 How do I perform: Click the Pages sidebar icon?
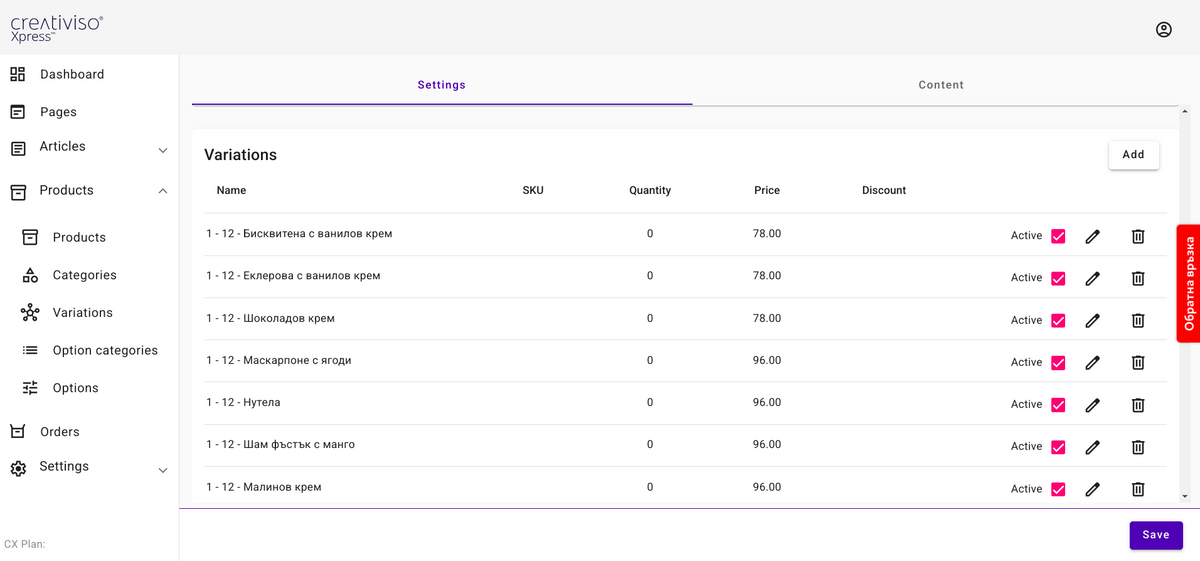18,112
